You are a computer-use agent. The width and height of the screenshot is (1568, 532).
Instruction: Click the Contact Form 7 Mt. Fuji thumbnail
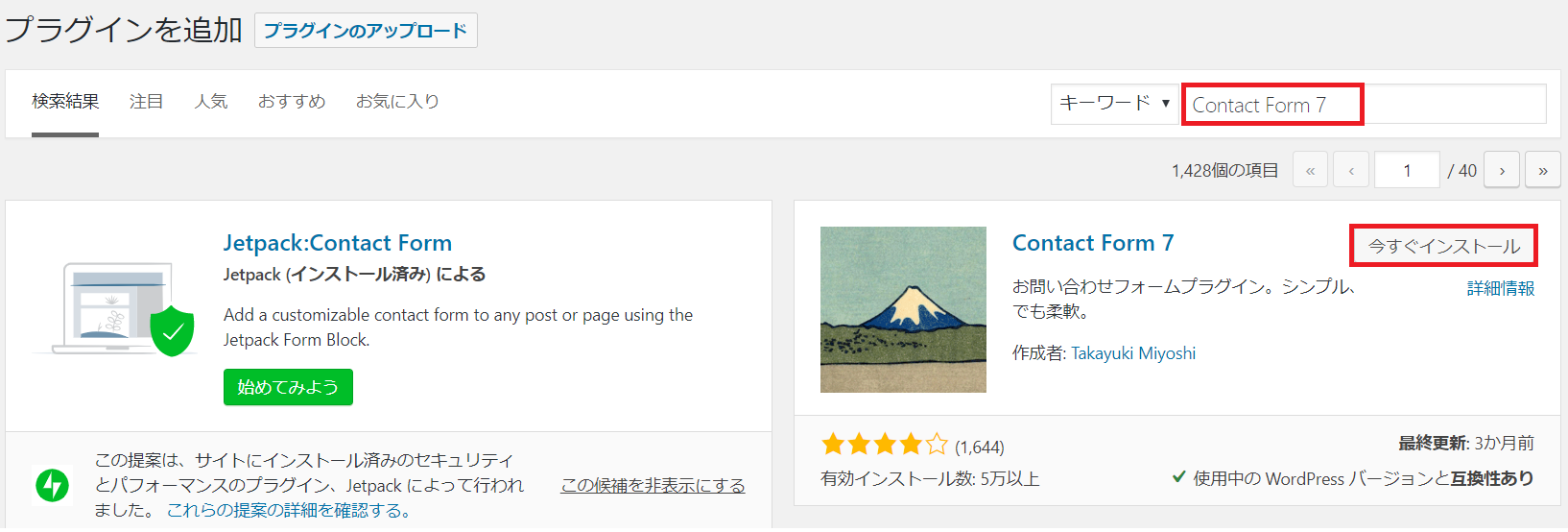tap(903, 309)
